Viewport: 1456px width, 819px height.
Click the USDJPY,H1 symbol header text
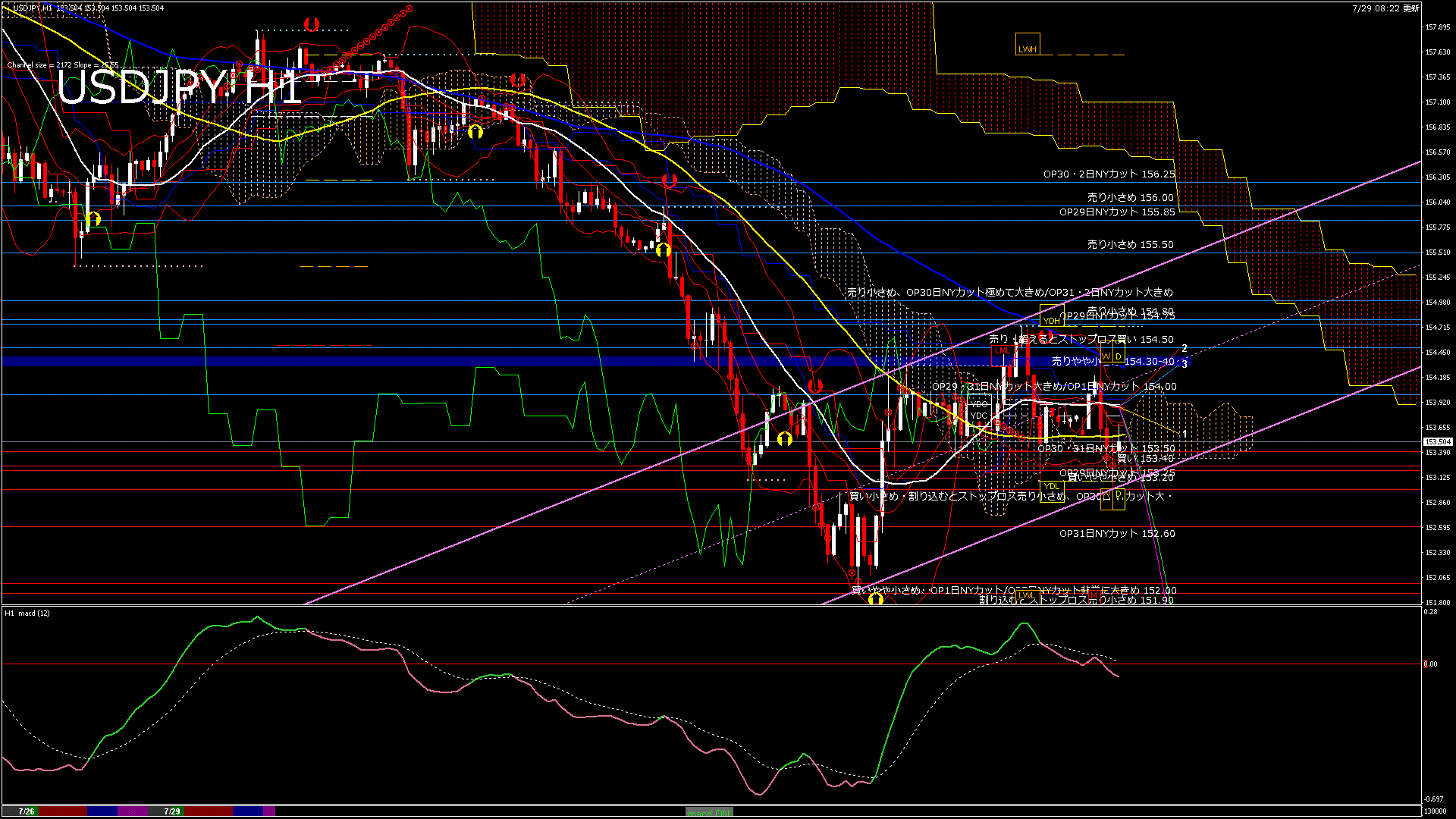(33, 8)
